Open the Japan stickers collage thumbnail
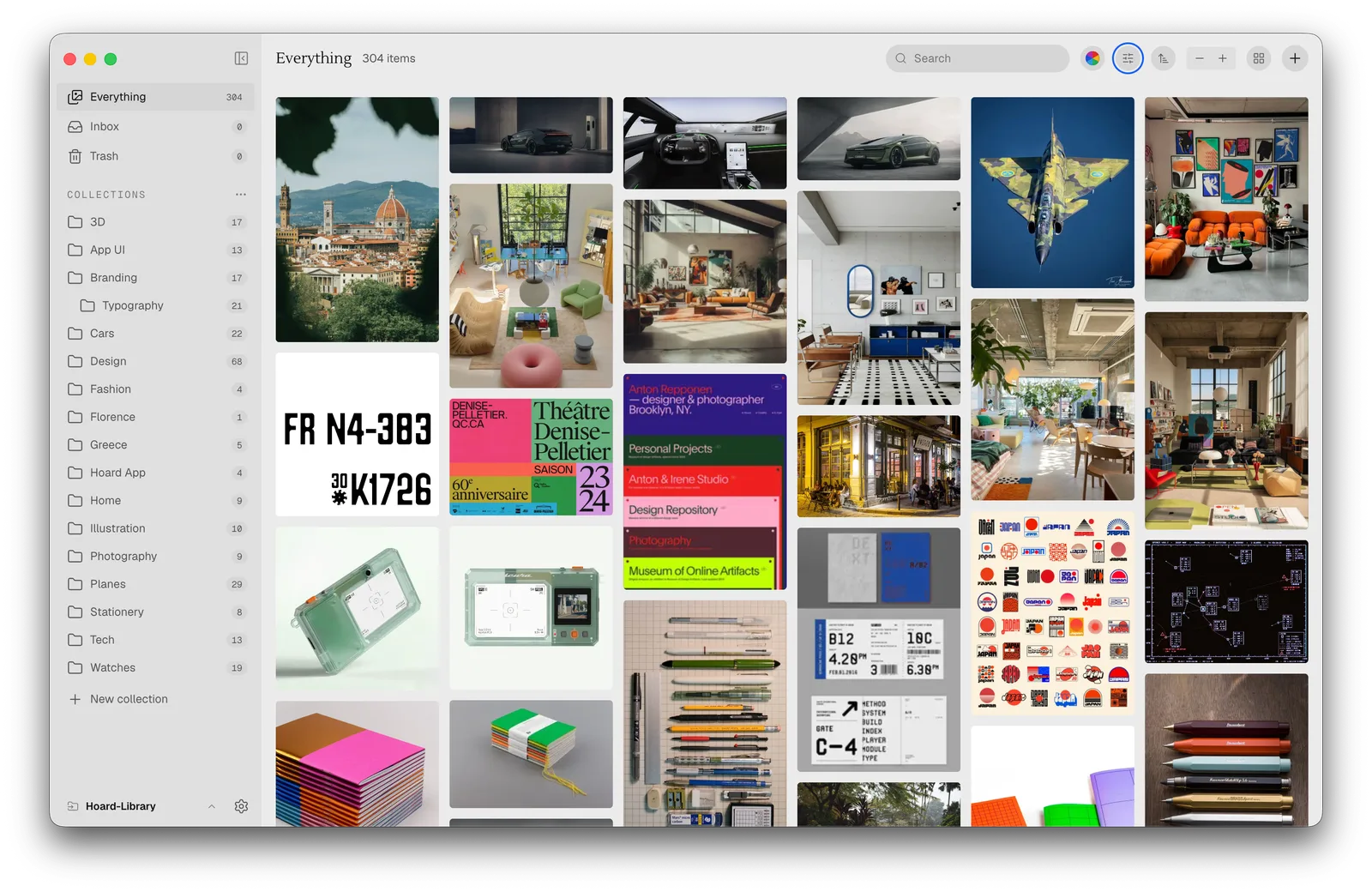This screenshot has width=1372, height=892. [x=1052, y=612]
